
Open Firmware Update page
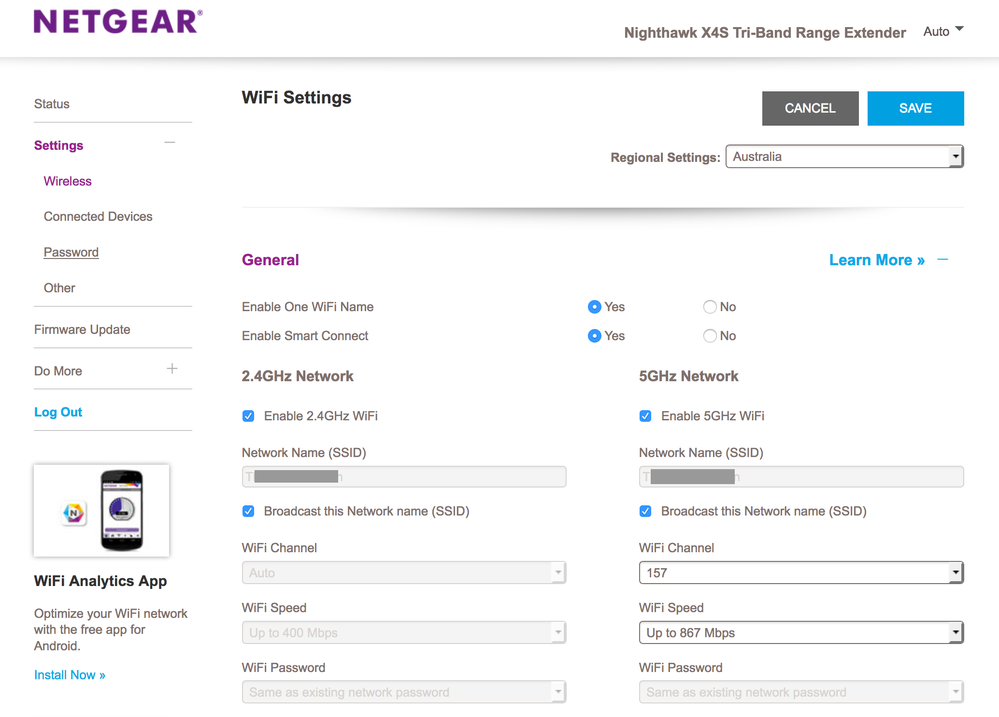(82, 330)
